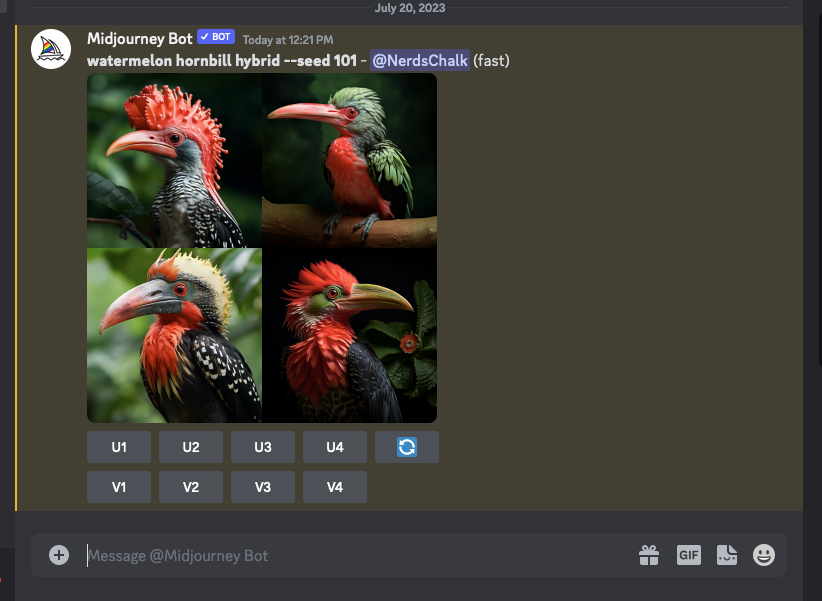Click the Midjourney Bot sailboat avatar
The width and height of the screenshot is (822, 601).
pyautogui.click(x=51, y=49)
